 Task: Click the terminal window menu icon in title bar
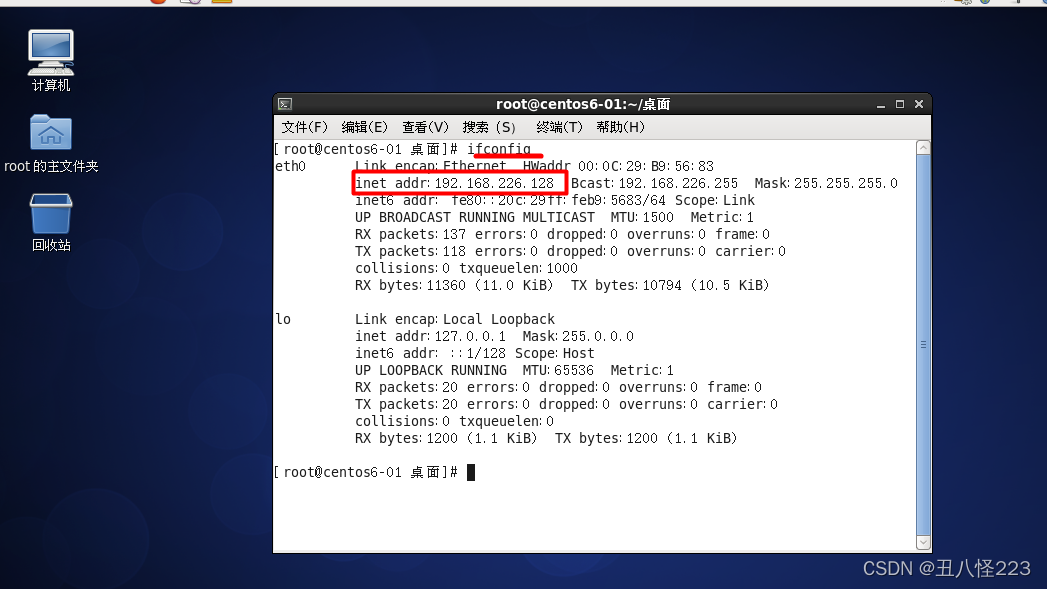pos(285,104)
